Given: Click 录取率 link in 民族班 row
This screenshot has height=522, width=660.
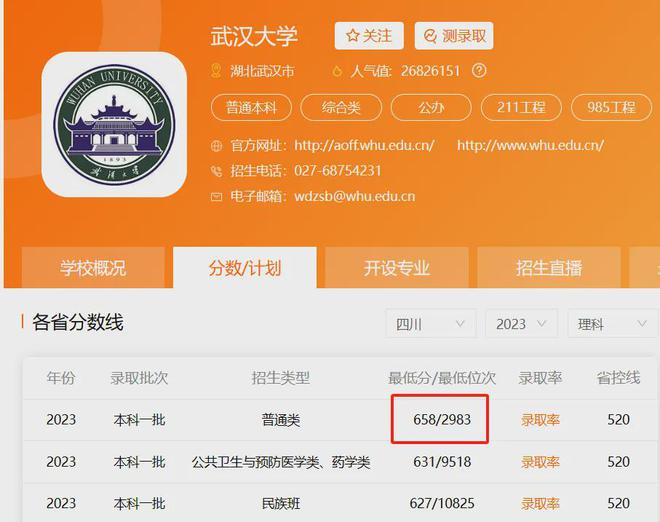Looking at the screenshot, I should (x=540, y=503).
